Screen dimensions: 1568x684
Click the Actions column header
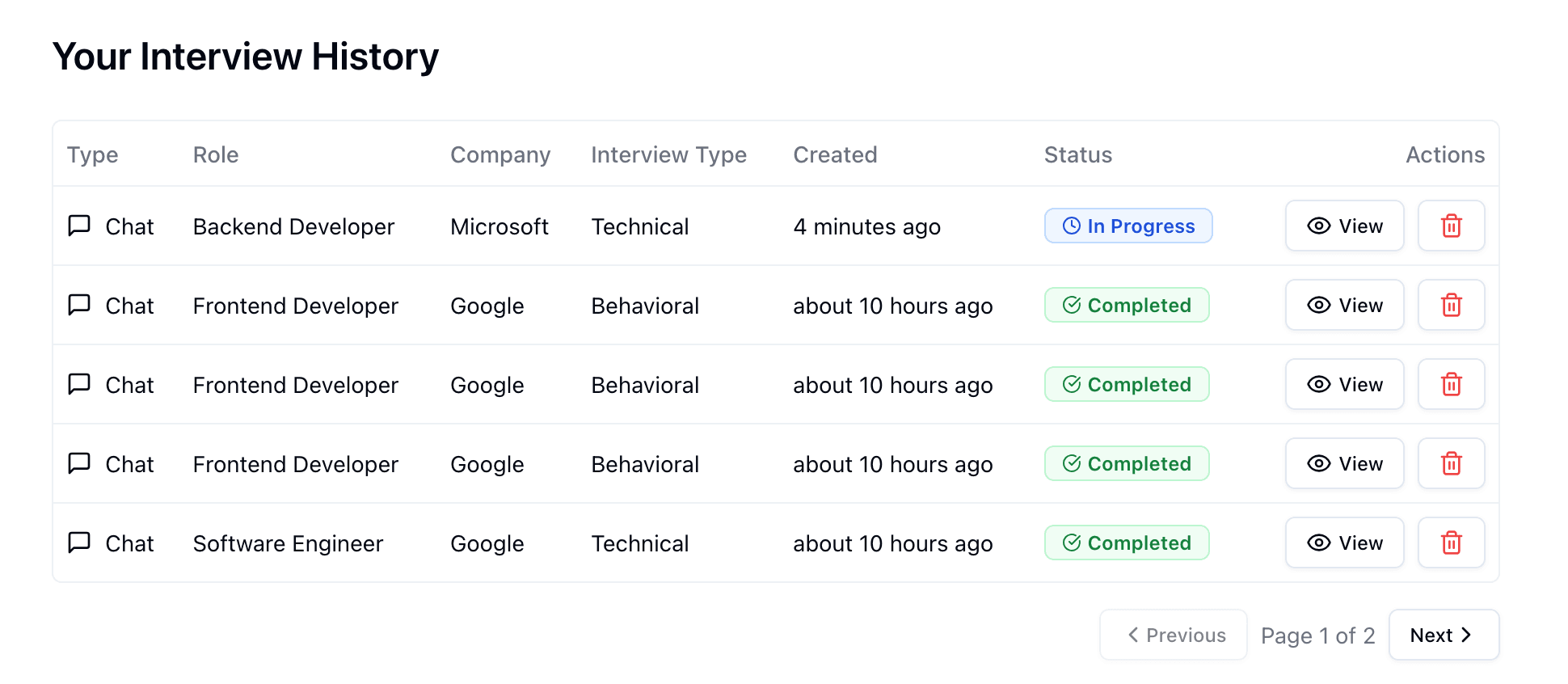pyautogui.click(x=1445, y=154)
